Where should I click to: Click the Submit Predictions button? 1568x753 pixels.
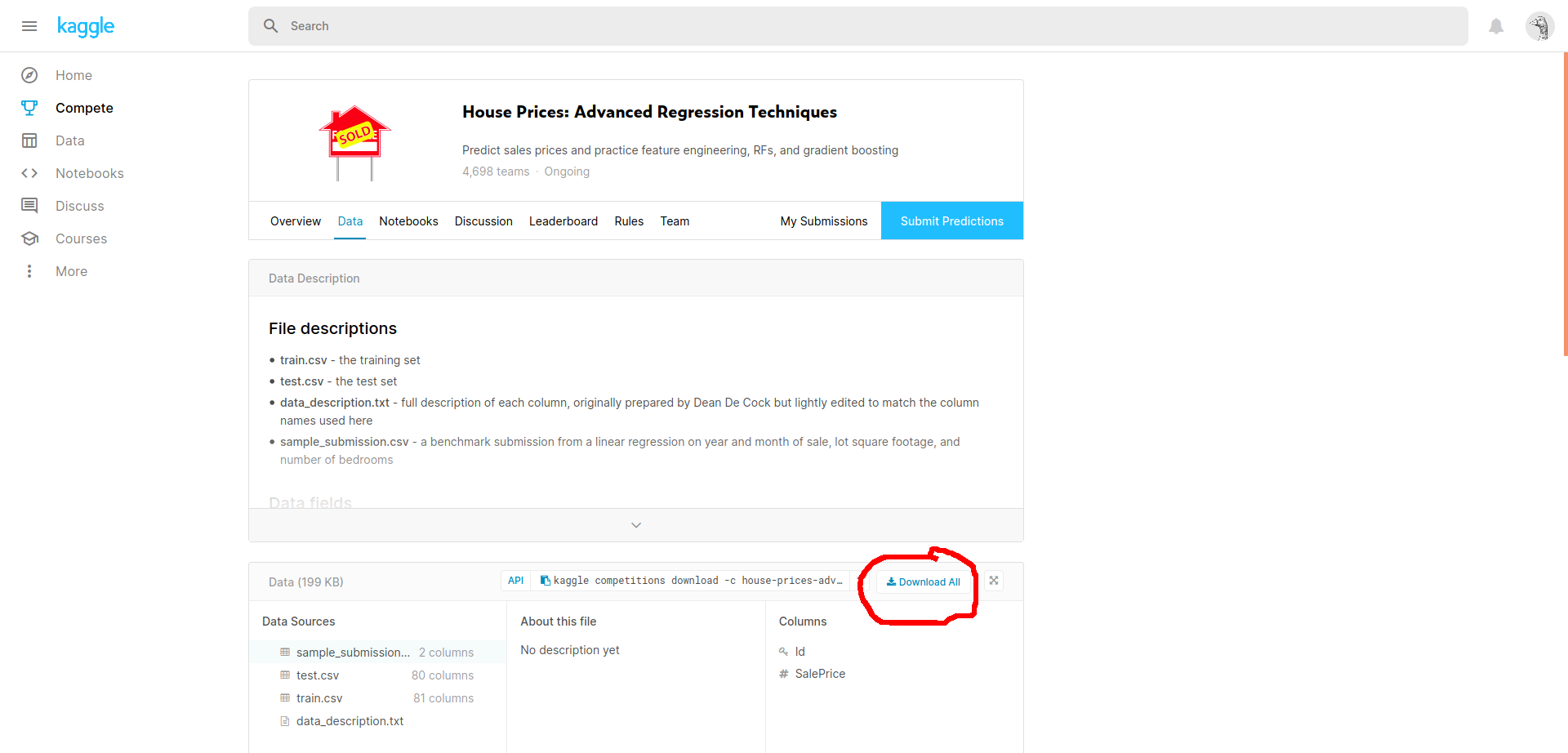click(952, 221)
